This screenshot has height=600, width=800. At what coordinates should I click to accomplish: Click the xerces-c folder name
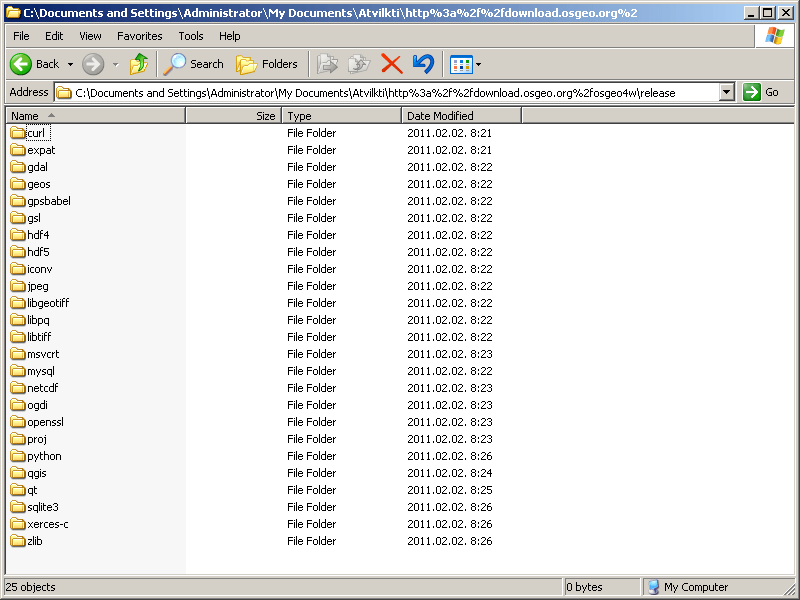click(x=47, y=524)
